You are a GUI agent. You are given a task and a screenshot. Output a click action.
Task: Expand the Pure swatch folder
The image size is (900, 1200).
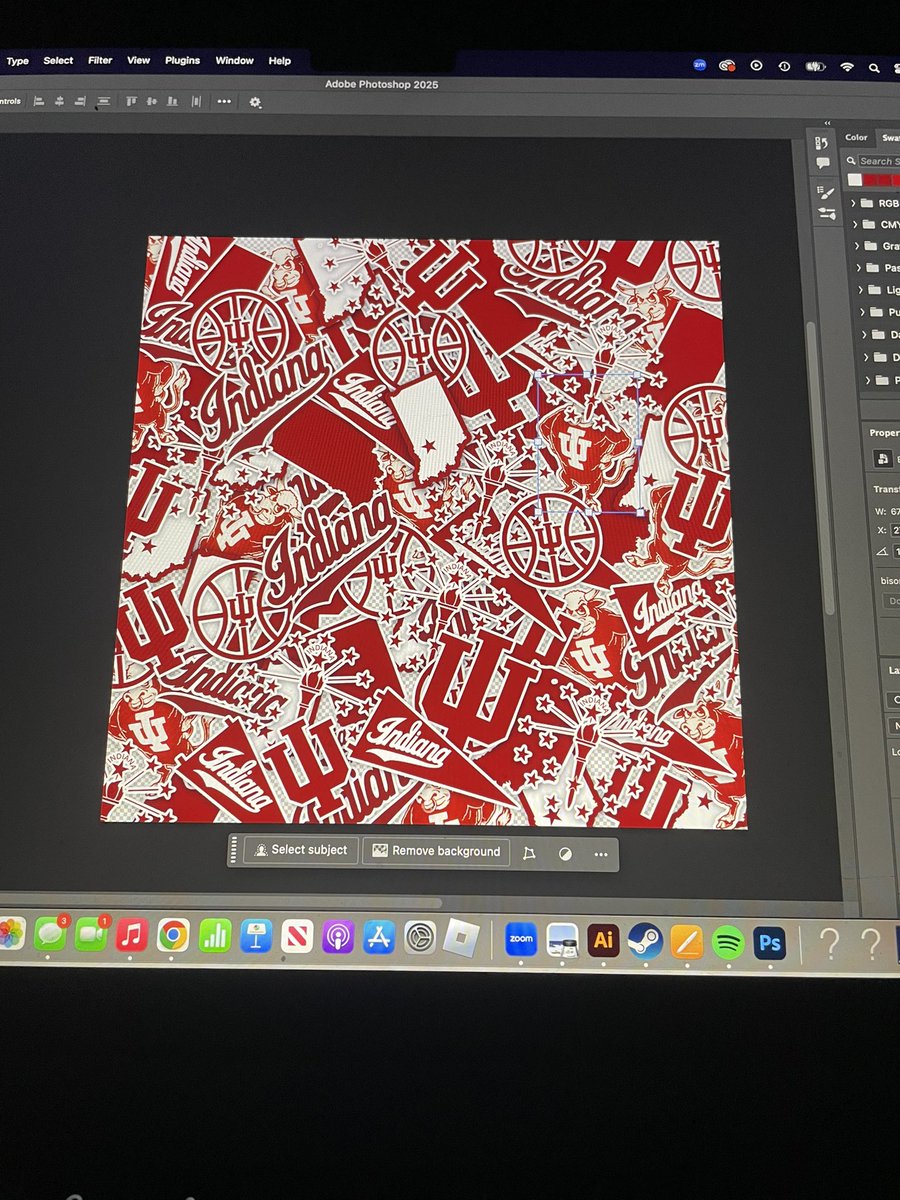[864, 312]
